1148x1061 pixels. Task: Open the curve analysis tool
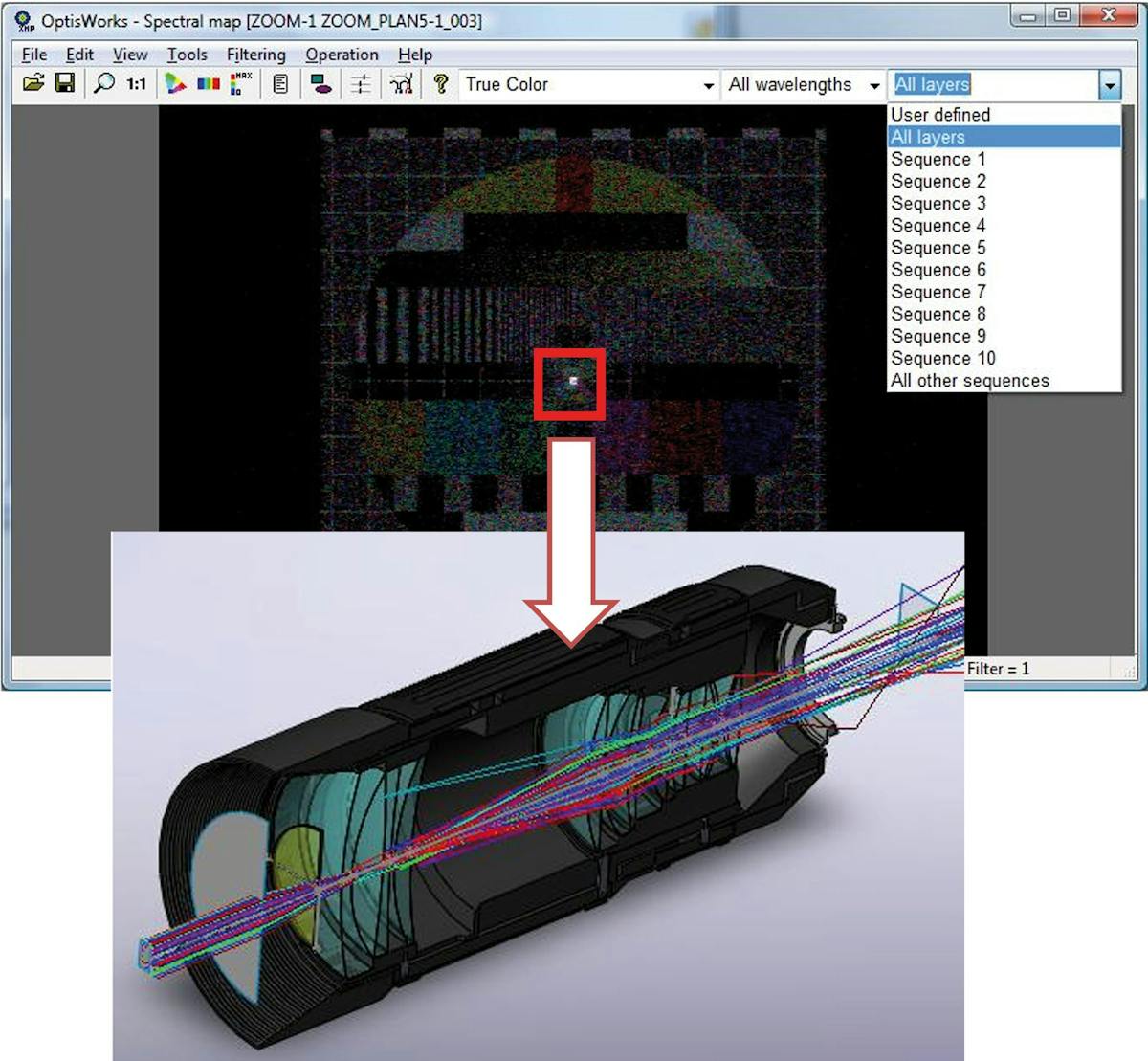(x=402, y=84)
